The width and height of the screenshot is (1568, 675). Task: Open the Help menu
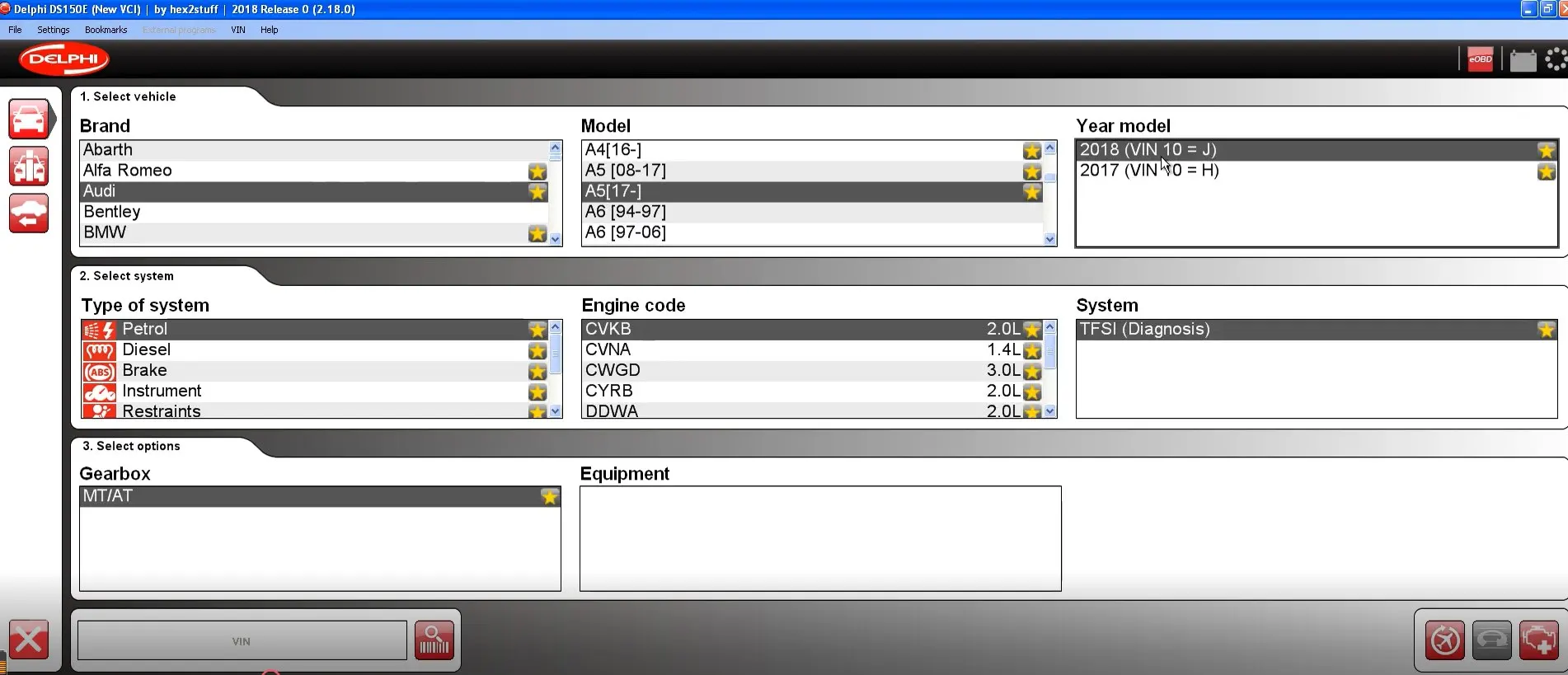pyautogui.click(x=270, y=30)
